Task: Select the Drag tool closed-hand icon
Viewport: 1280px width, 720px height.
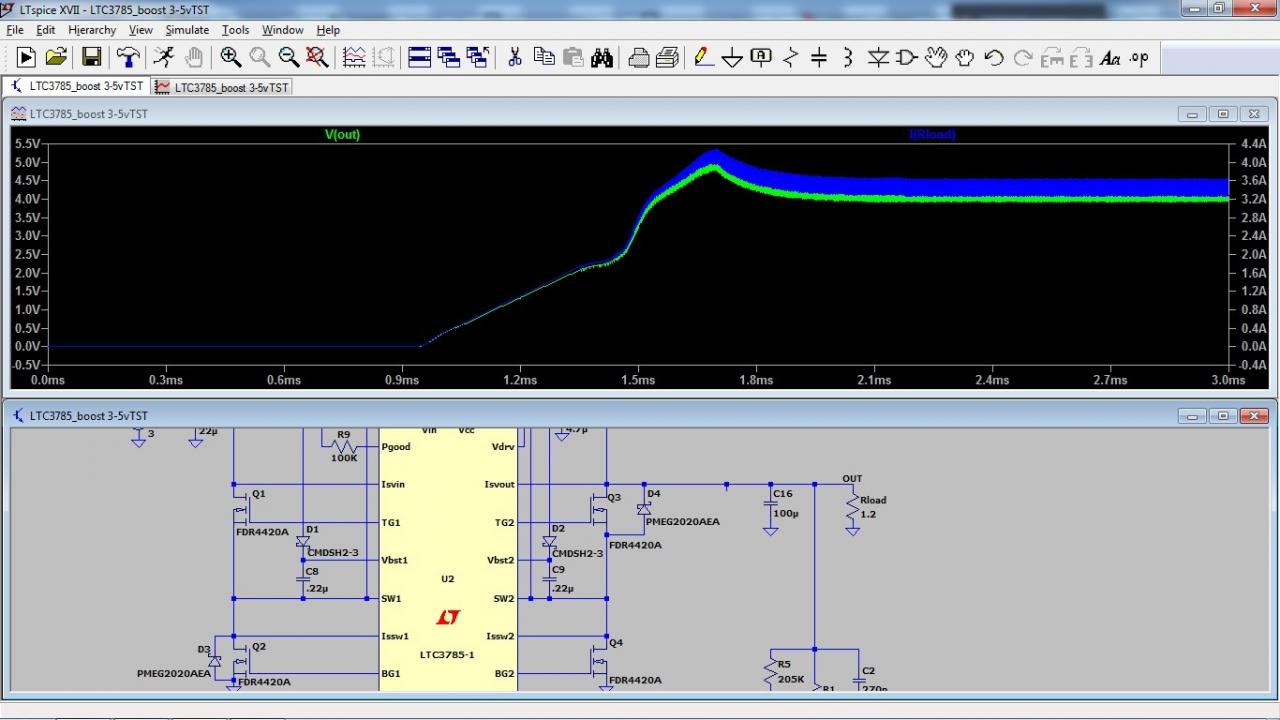Action: (x=965, y=57)
